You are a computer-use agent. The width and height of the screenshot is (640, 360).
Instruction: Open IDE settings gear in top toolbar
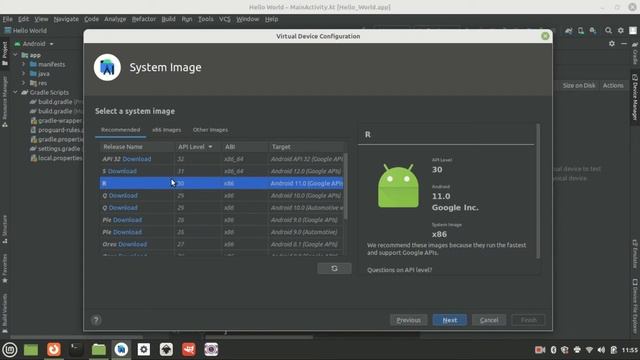pyautogui.click(x=620, y=31)
